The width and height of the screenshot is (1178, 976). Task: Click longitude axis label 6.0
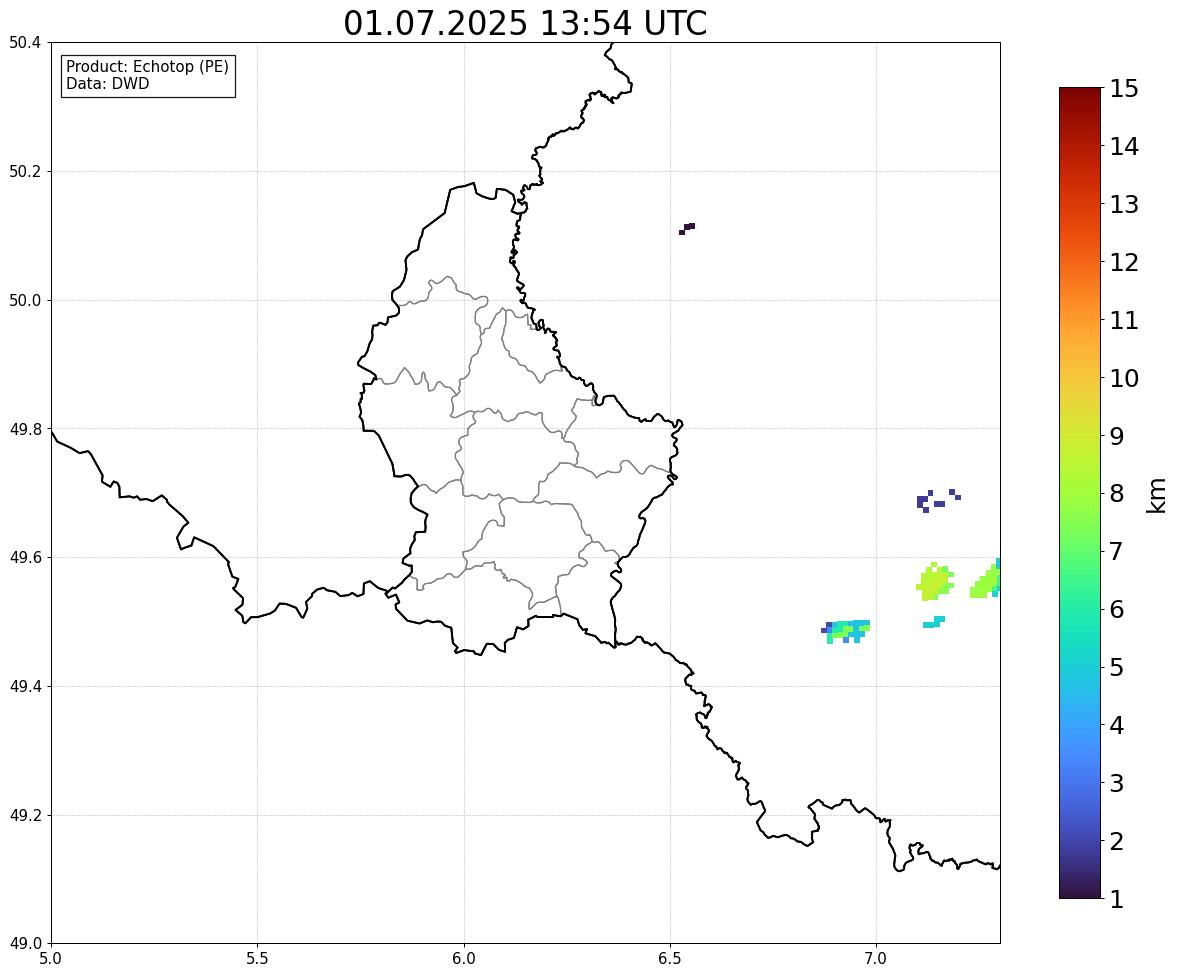[464, 959]
